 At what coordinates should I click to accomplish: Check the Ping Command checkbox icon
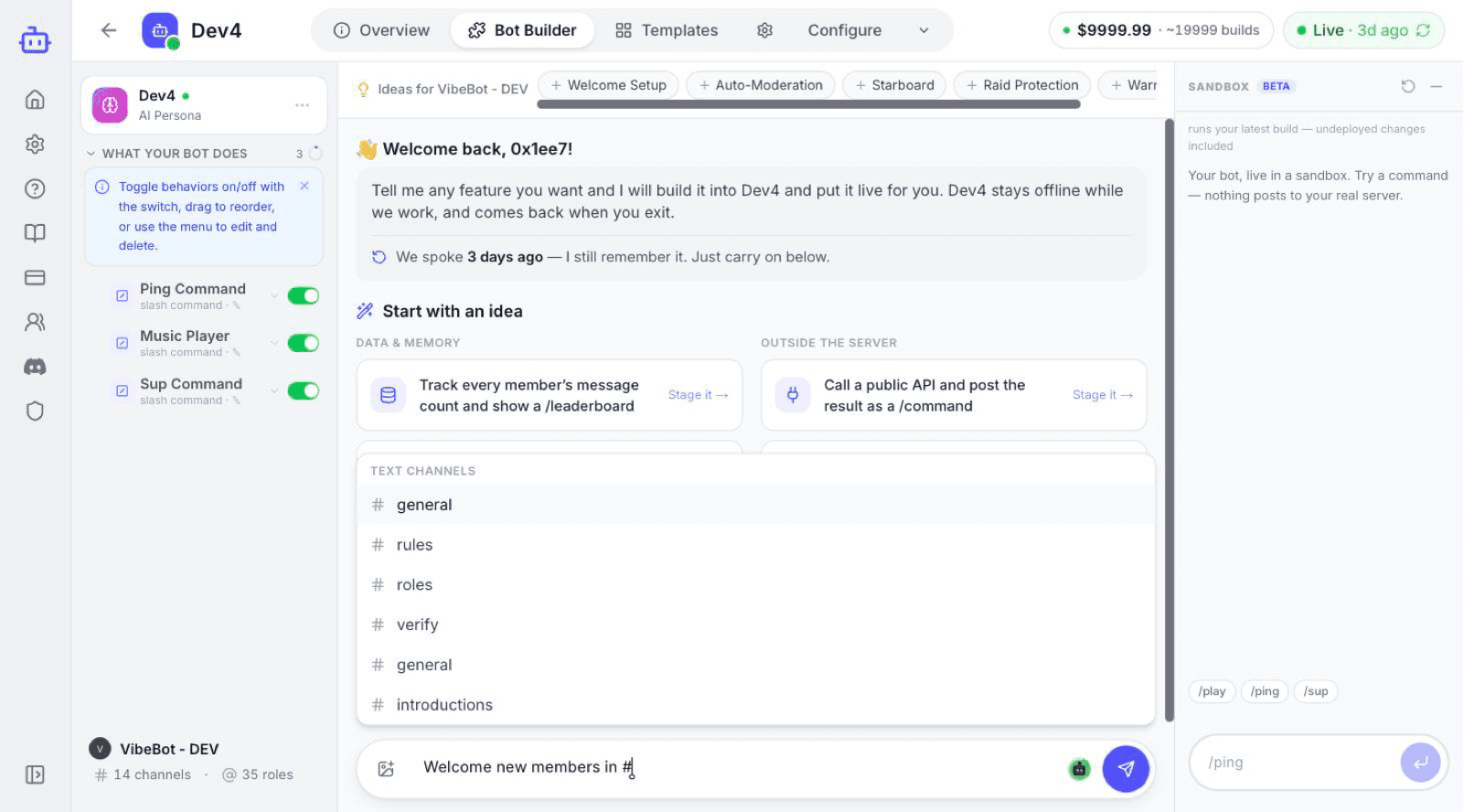coord(122,295)
